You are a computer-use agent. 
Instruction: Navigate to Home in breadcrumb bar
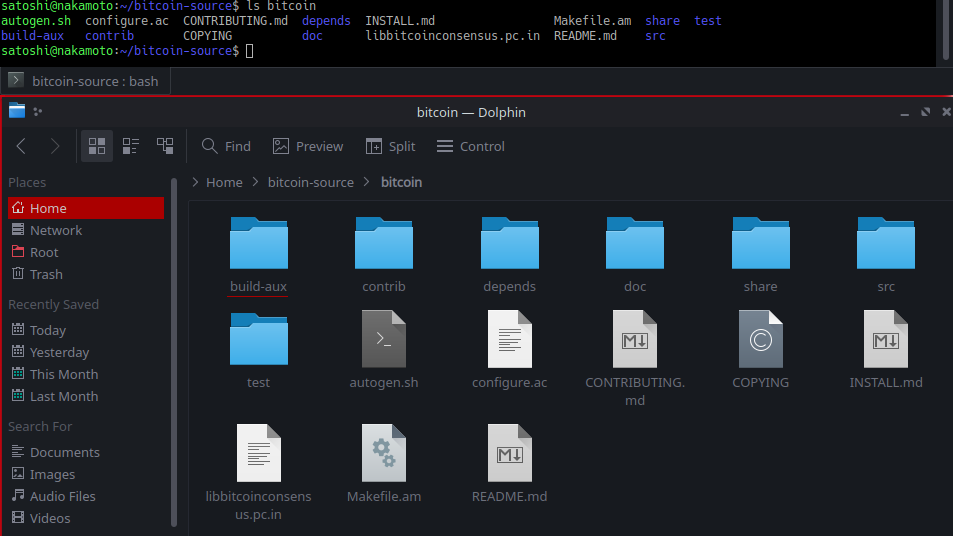[x=224, y=182]
